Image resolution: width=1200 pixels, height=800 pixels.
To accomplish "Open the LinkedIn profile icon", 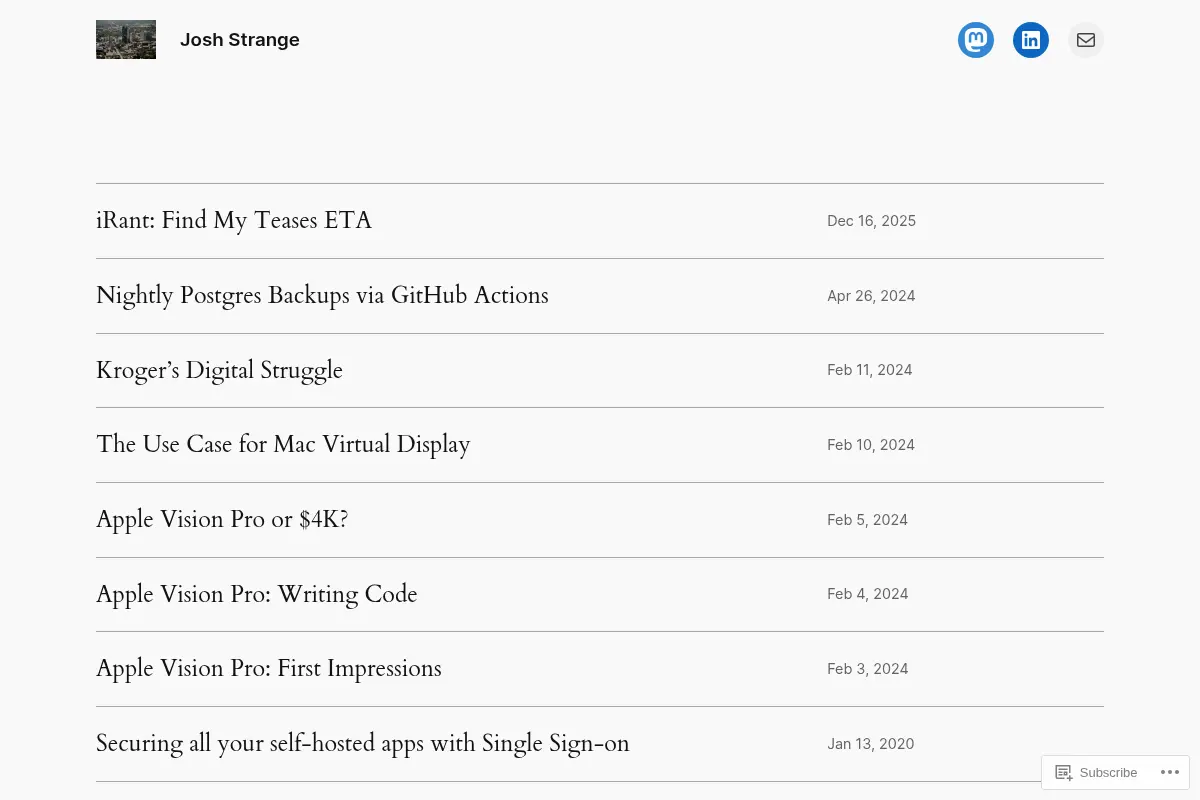I will [x=1031, y=40].
